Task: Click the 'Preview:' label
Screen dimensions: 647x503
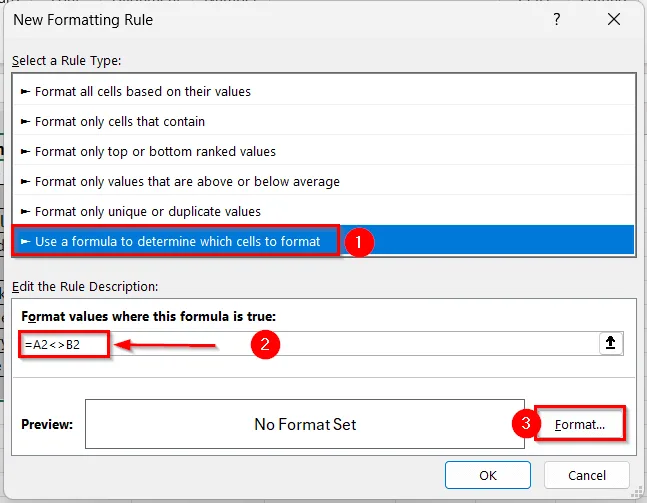Action: [47, 424]
